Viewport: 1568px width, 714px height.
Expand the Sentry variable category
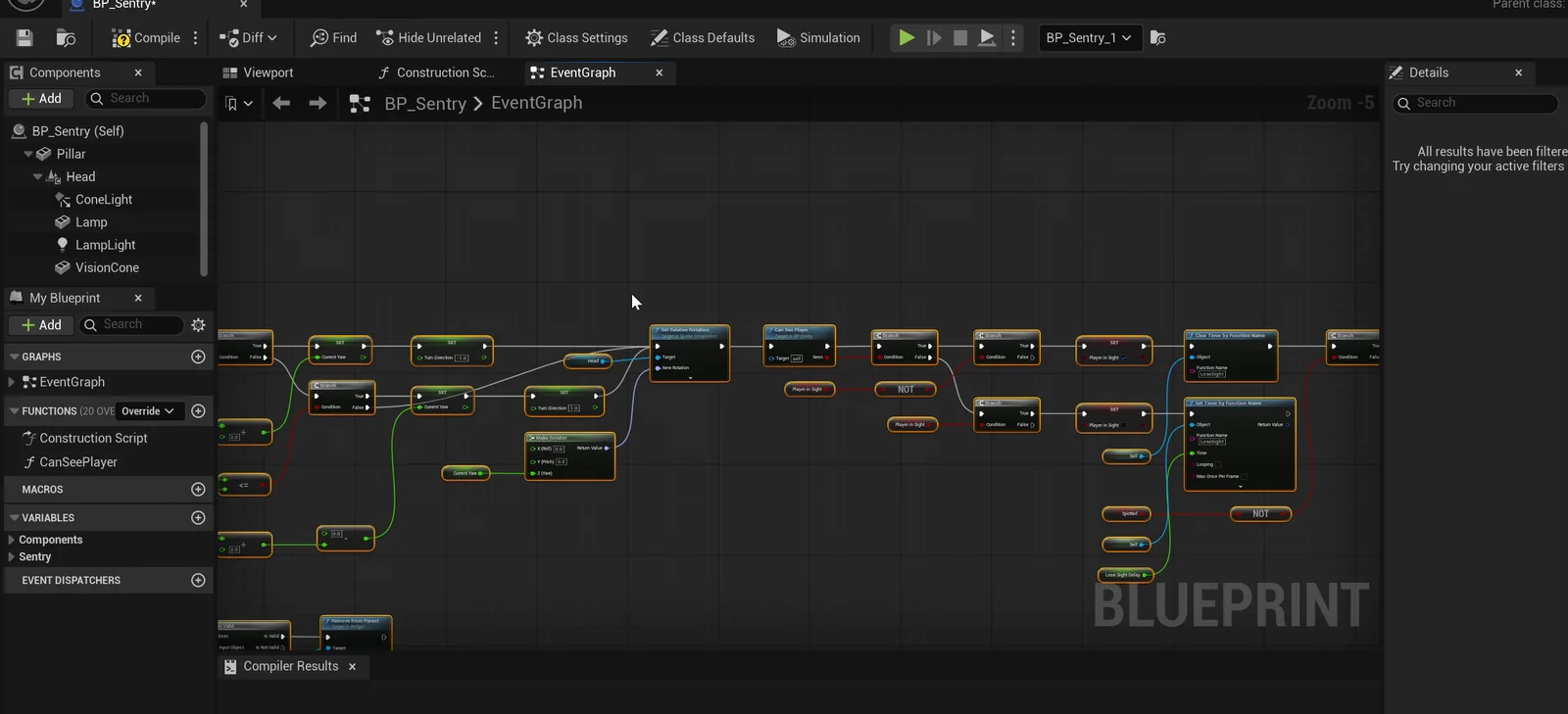point(12,557)
